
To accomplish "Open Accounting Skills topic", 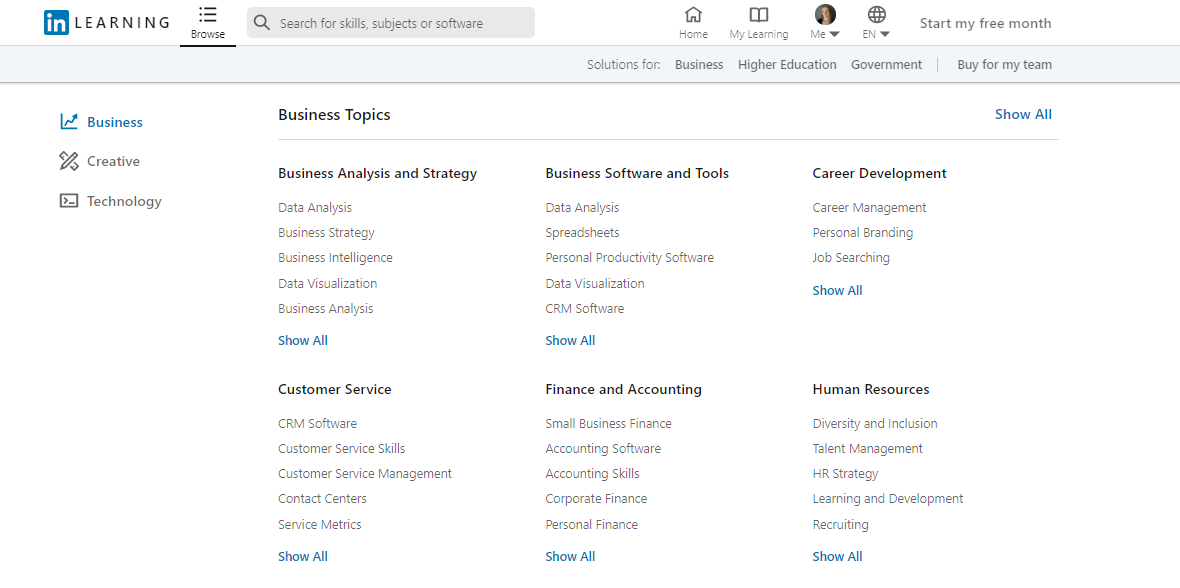I will (x=593, y=474).
